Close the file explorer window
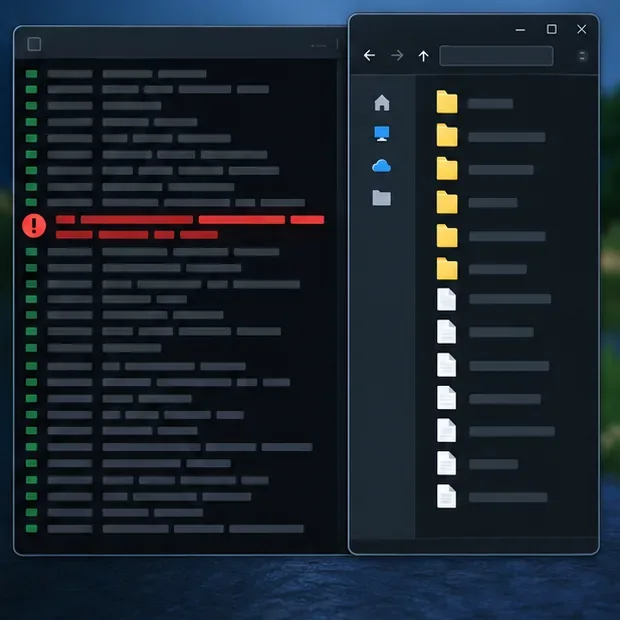Viewport: 620px width, 620px height. coord(582,29)
